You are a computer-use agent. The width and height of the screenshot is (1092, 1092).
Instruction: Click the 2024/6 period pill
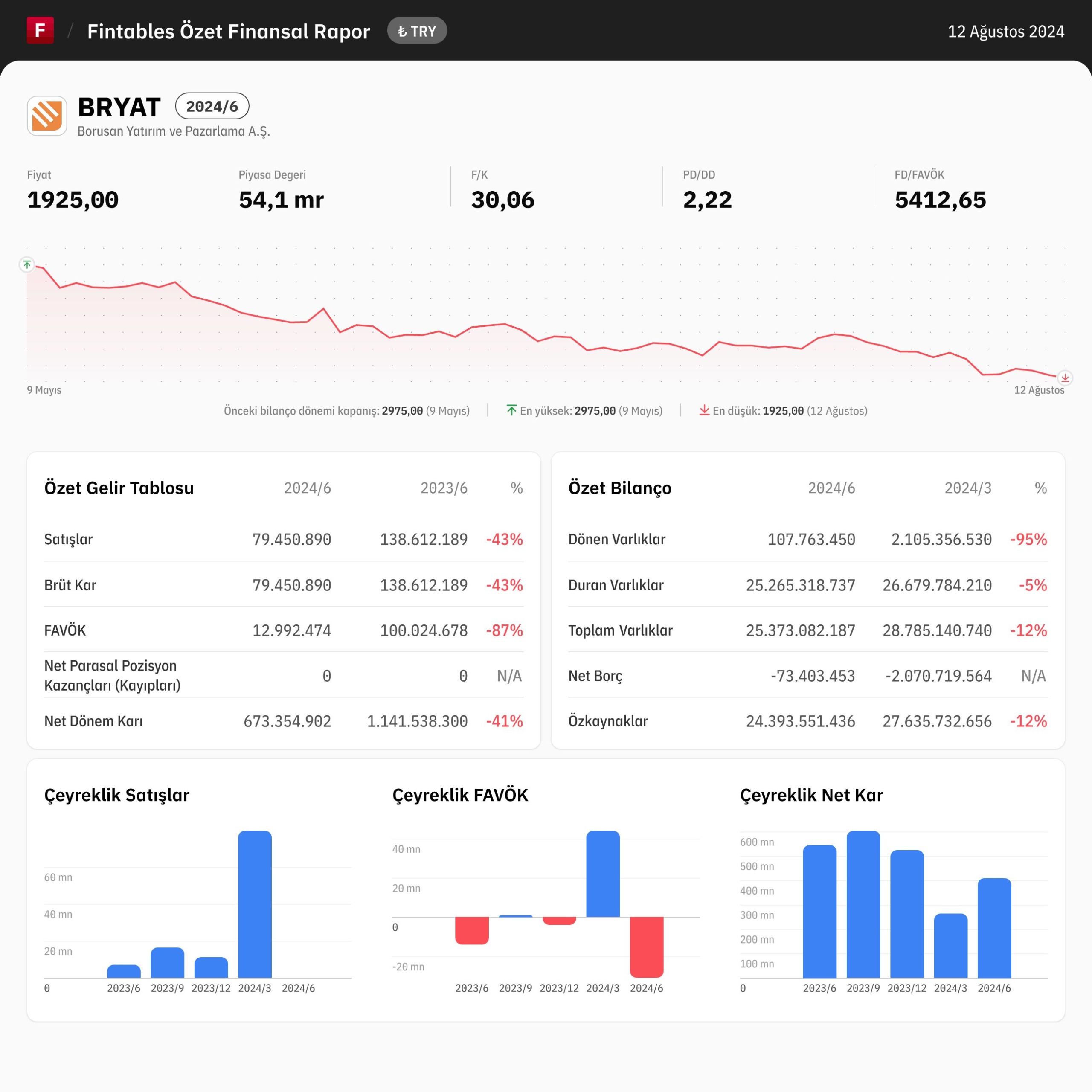coord(212,106)
